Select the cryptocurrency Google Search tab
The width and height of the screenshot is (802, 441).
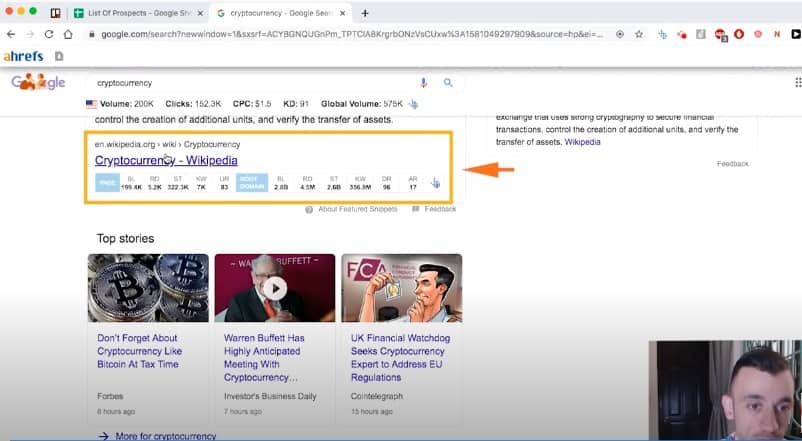(275, 13)
